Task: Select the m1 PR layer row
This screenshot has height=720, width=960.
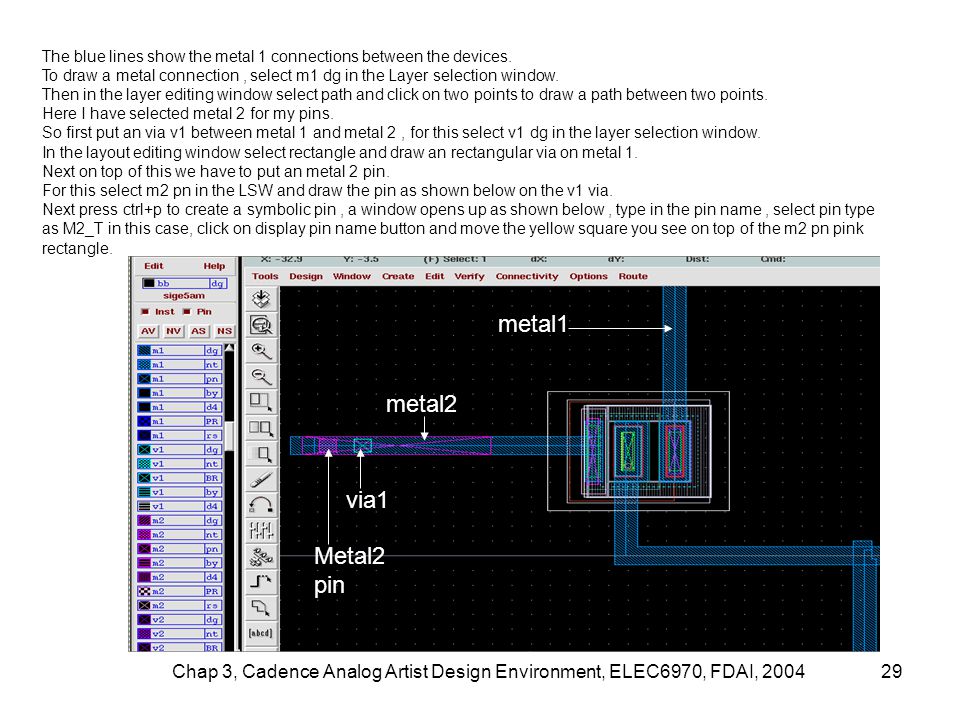Action: click(179, 421)
